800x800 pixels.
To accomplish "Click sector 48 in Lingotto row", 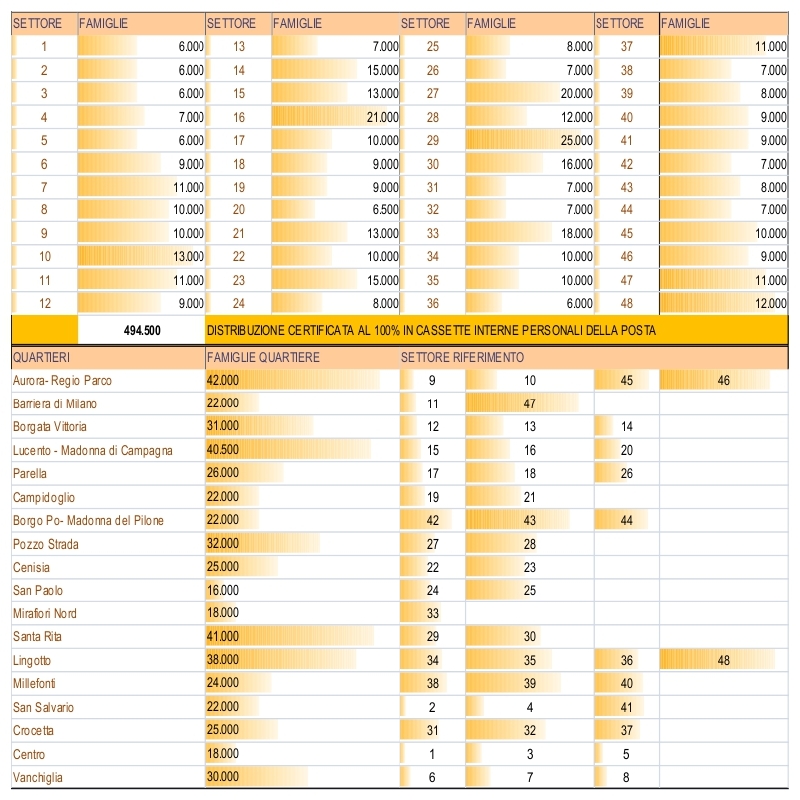I will 723,660.
